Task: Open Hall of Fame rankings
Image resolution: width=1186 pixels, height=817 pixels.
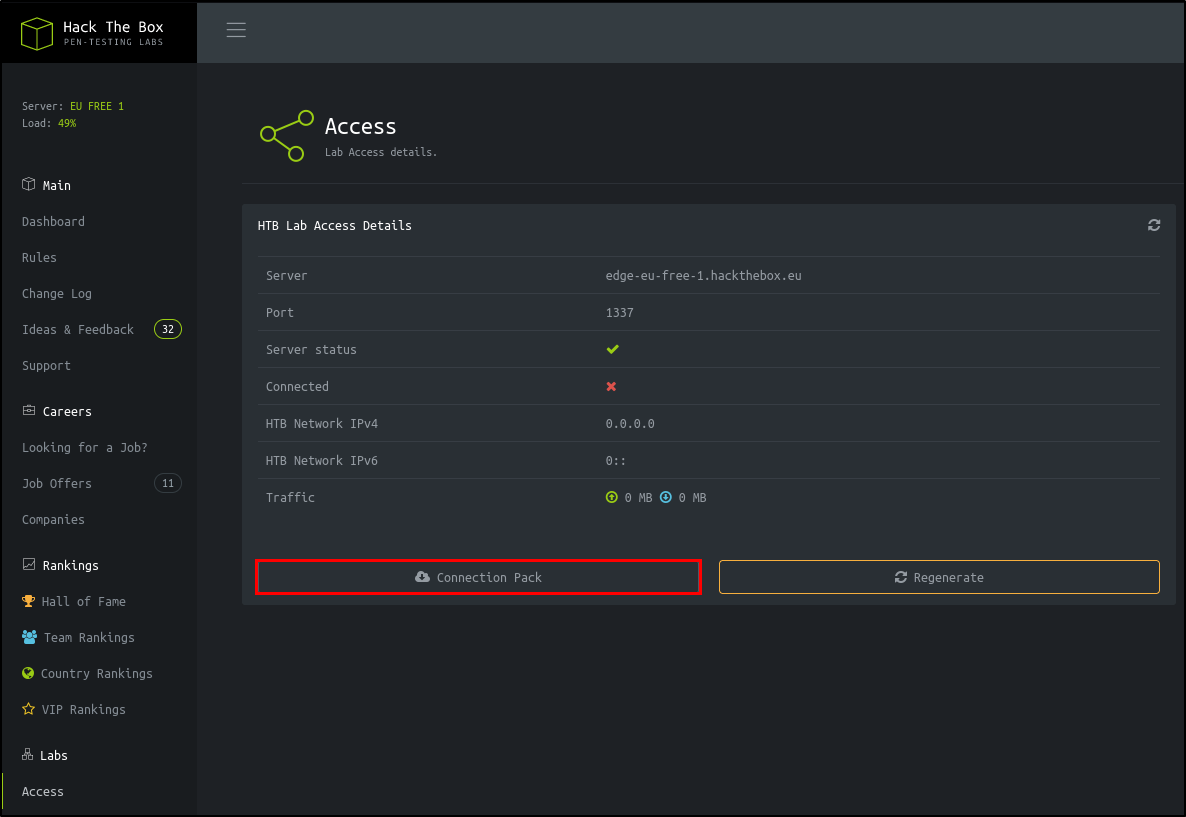Action: (83, 601)
